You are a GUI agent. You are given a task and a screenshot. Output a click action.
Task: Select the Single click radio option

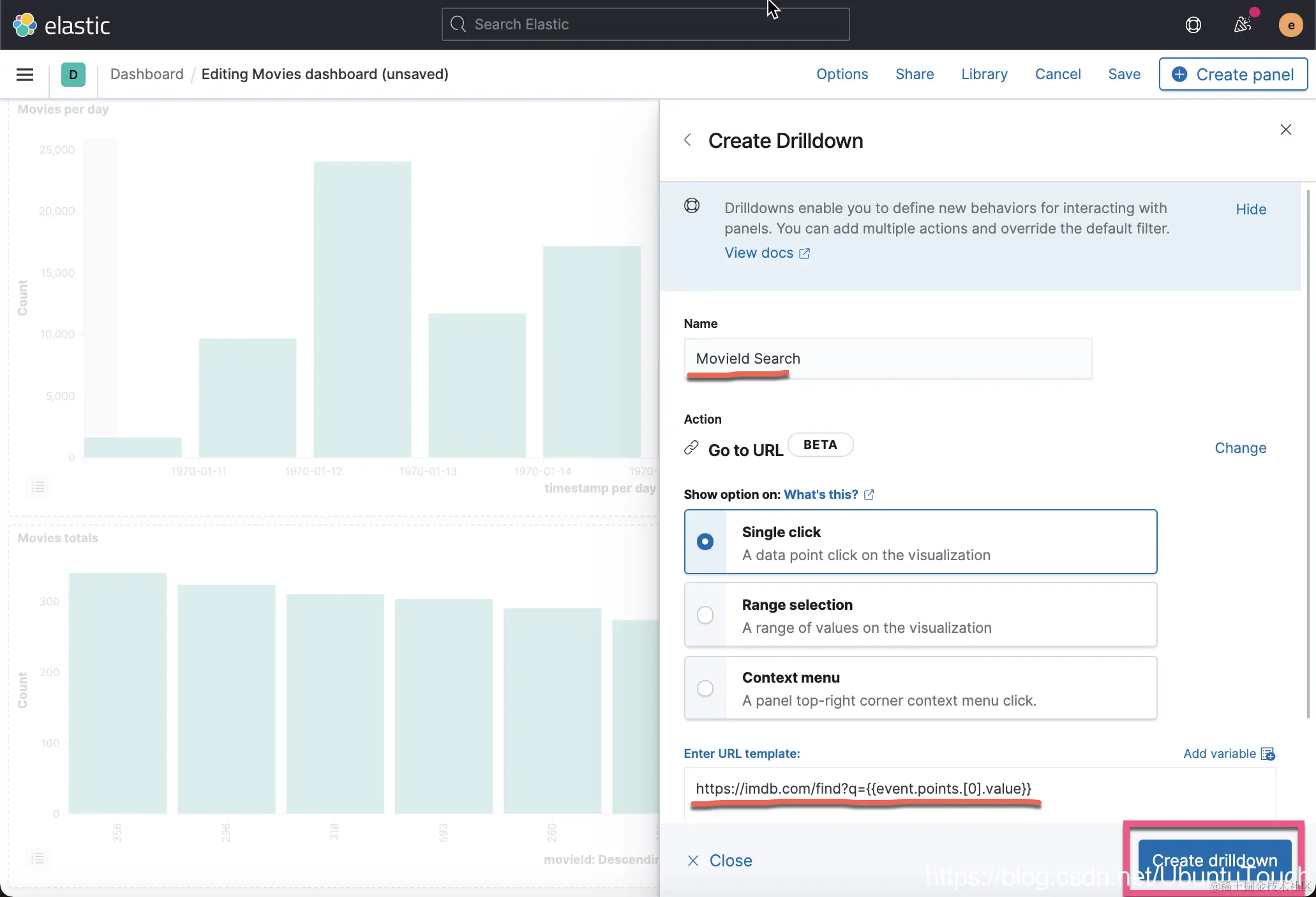pyautogui.click(x=705, y=542)
